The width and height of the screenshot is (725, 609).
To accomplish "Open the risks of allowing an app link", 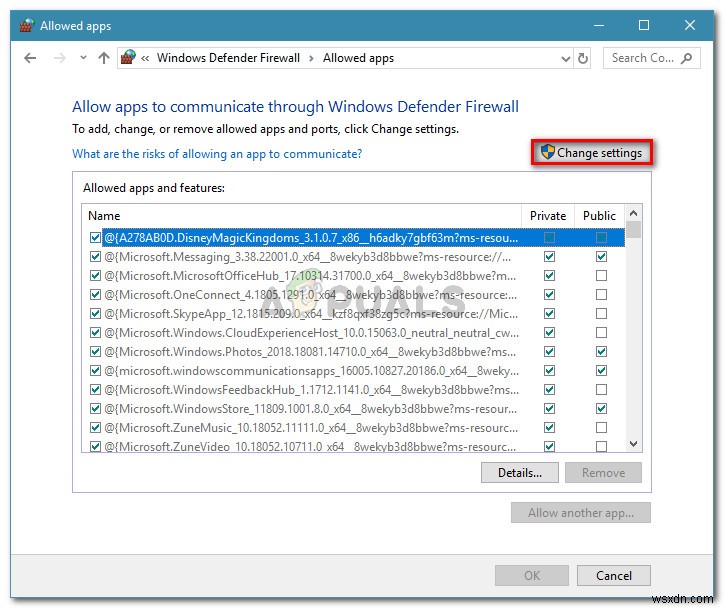I will point(217,154).
